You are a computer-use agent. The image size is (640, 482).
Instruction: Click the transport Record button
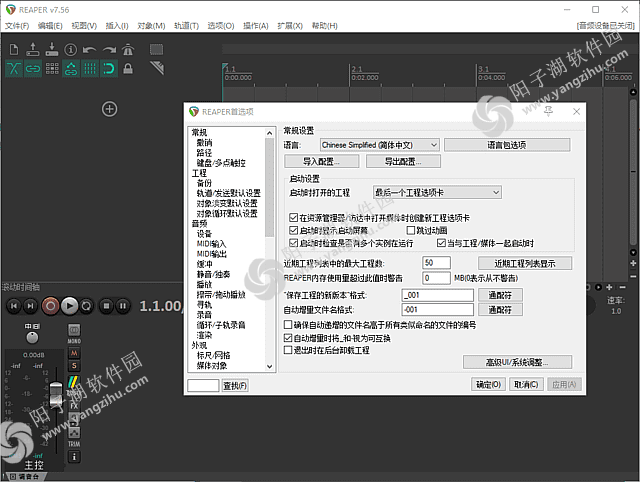click(51, 306)
